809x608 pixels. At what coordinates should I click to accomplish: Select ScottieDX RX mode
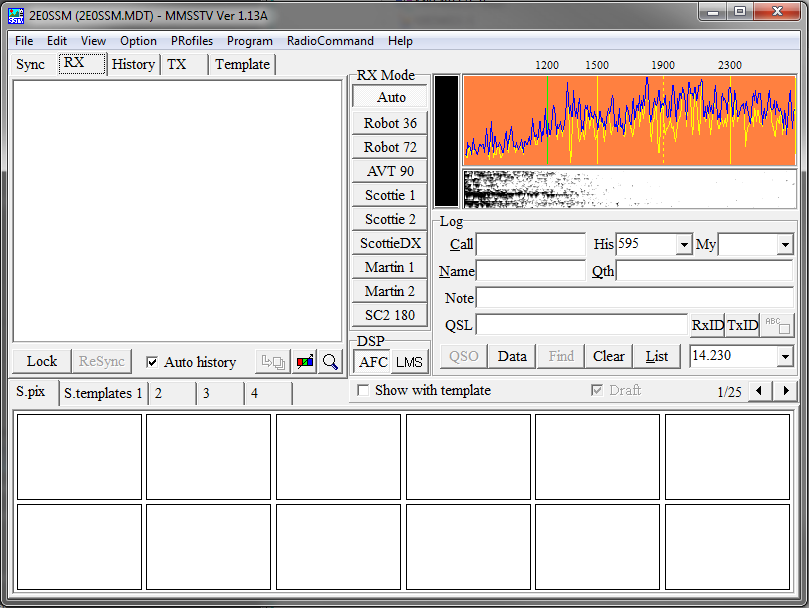click(390, 243)
